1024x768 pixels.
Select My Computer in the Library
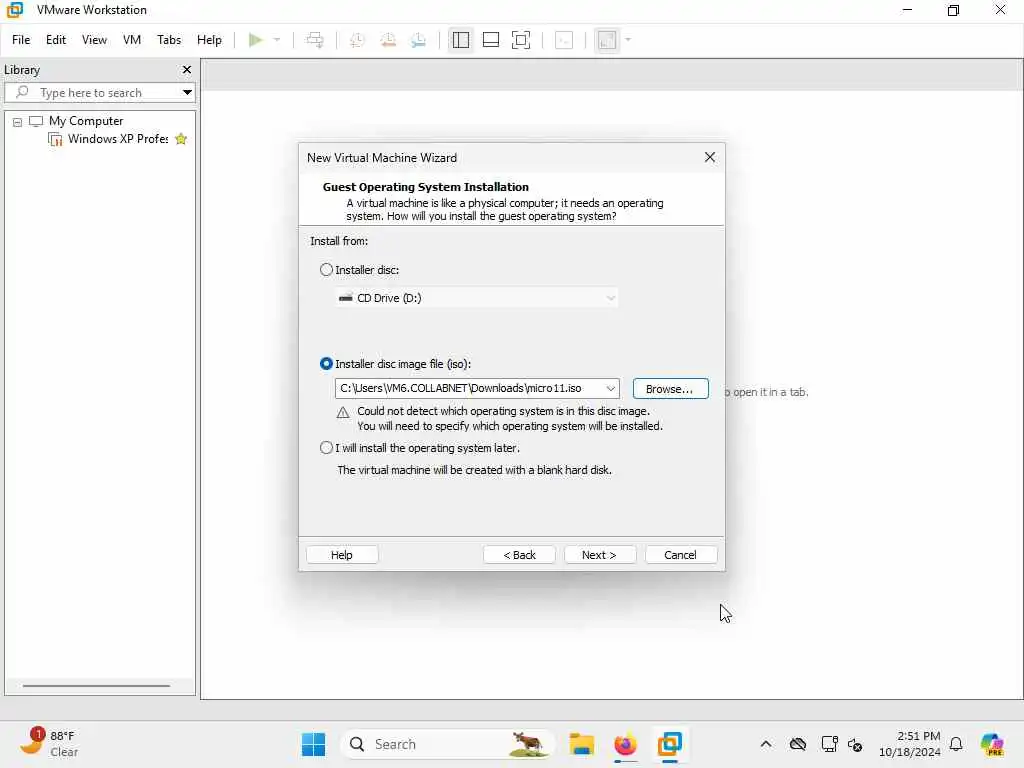click(x=86, y=121)
